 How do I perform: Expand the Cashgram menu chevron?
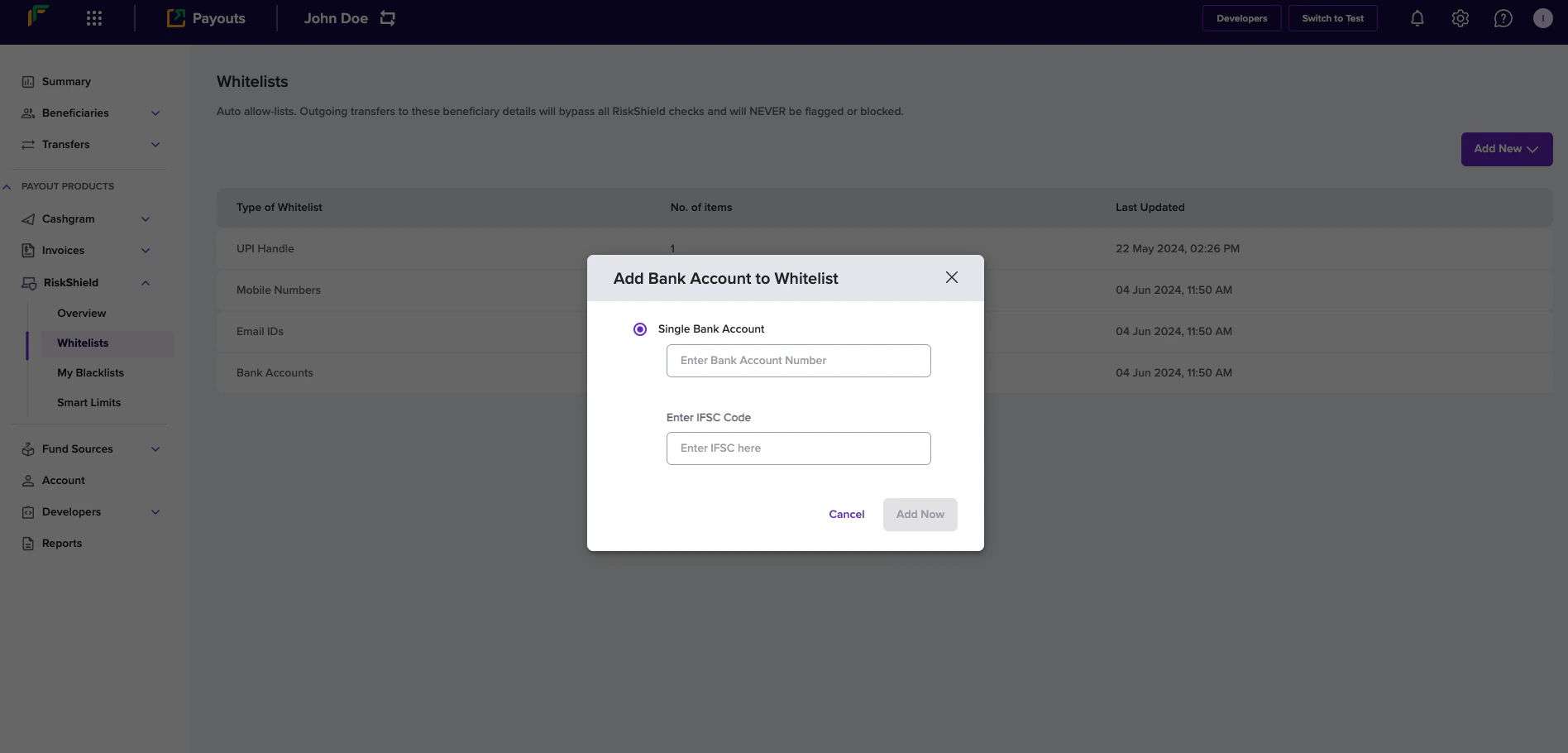(x=146, y=219)
